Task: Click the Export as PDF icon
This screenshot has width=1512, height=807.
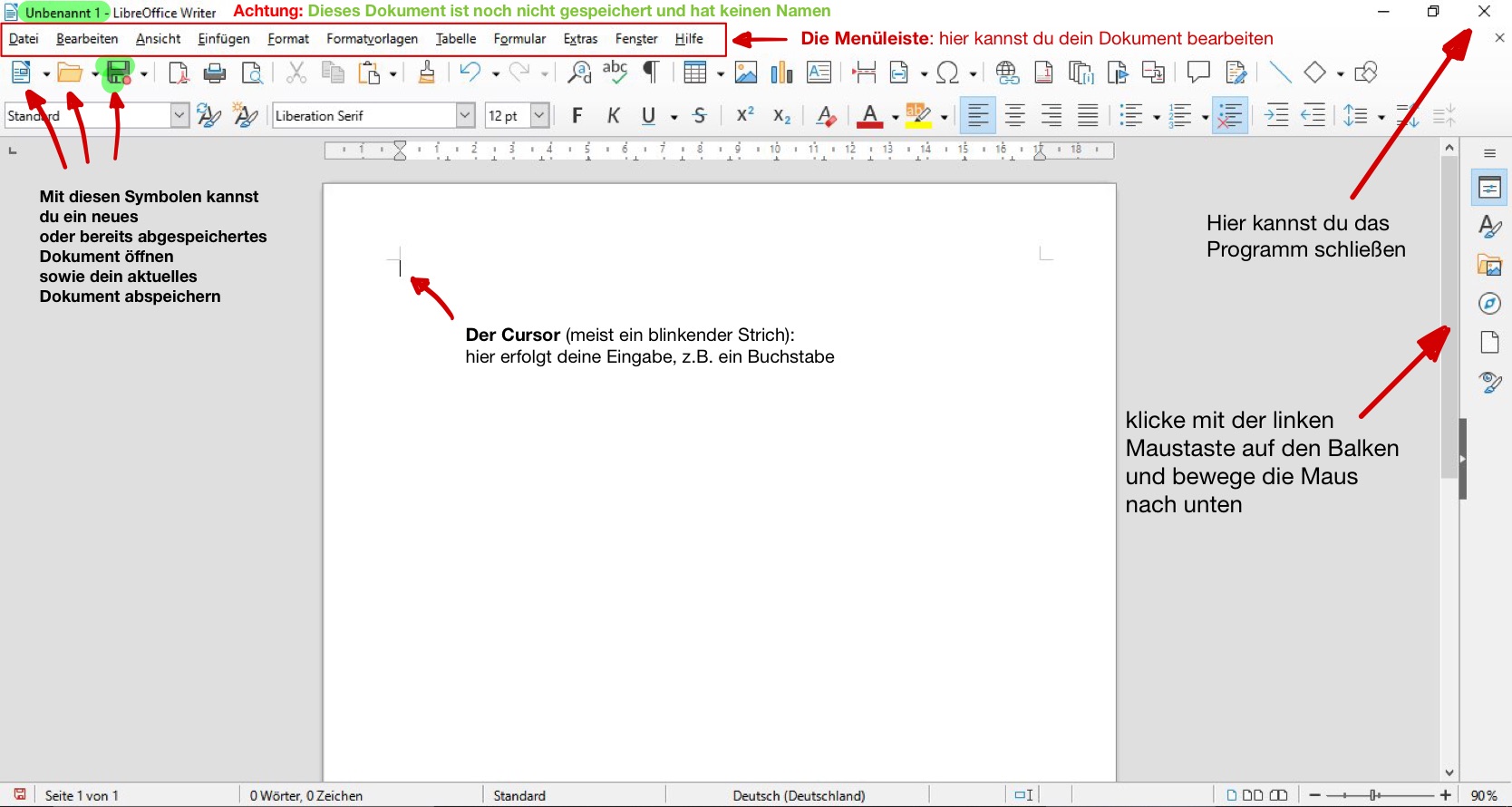Action: click(179, 73)
